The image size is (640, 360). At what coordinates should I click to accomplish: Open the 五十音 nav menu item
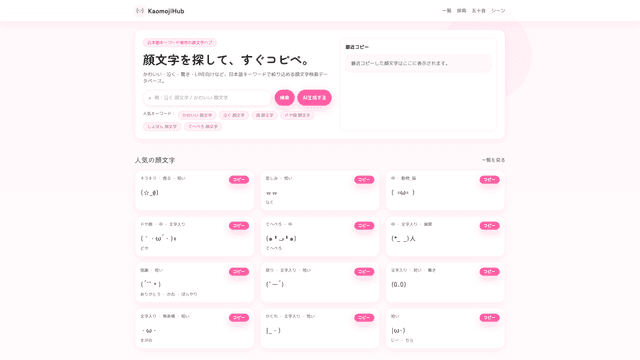(478, 11)
